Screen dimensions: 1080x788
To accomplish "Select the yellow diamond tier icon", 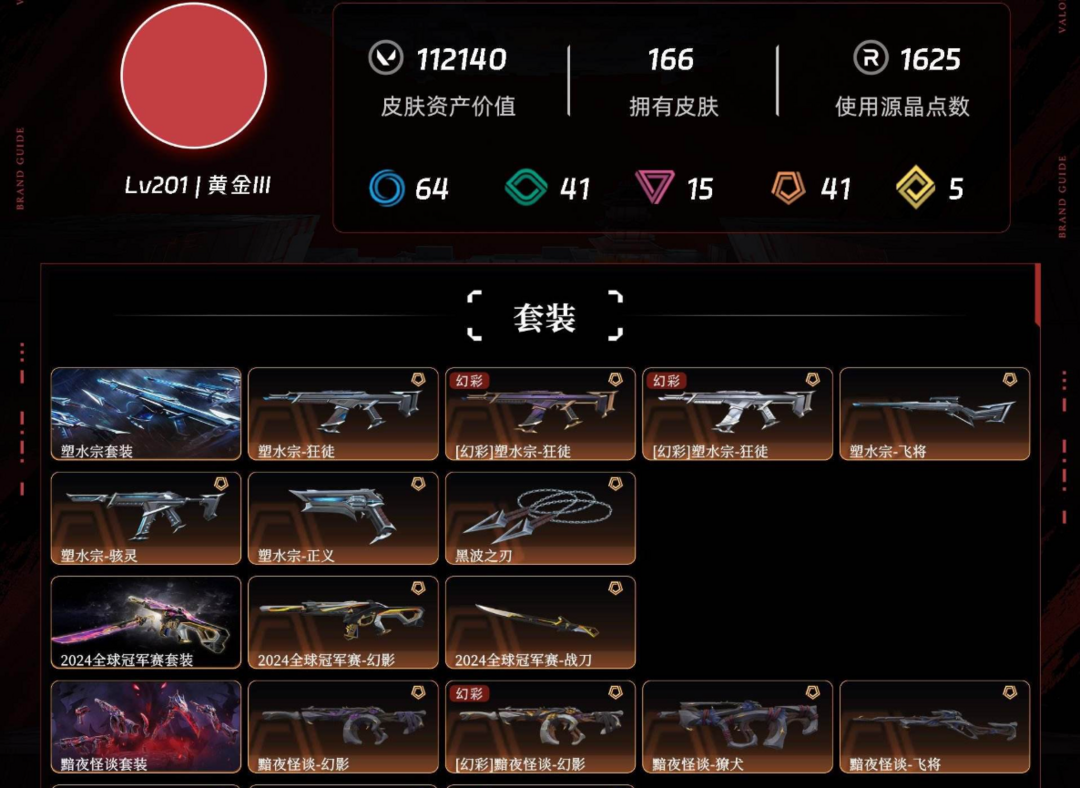I will pyautogui.click(x=915, y=187).
